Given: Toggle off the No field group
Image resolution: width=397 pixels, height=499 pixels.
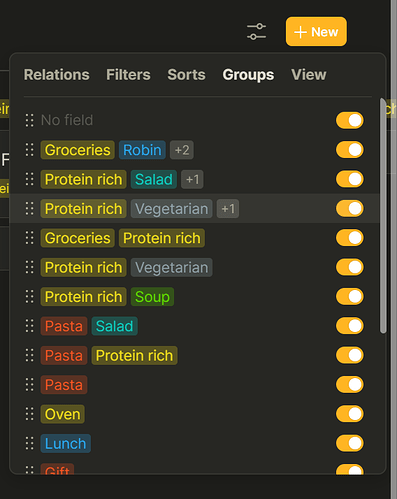Looking at the screenshot, I should click(350, 120).
